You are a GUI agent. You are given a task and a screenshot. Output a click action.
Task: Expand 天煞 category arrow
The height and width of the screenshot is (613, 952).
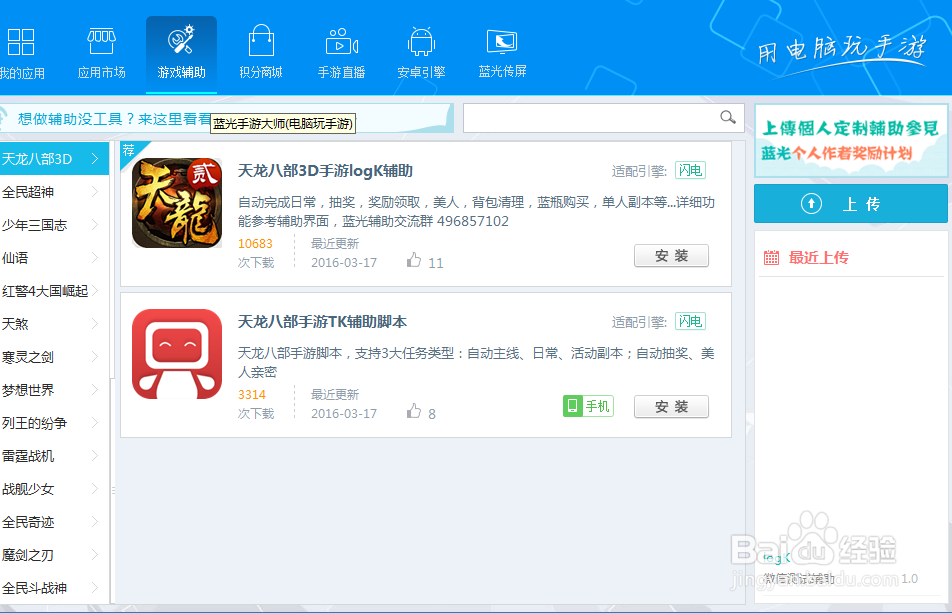click(95, 323)
